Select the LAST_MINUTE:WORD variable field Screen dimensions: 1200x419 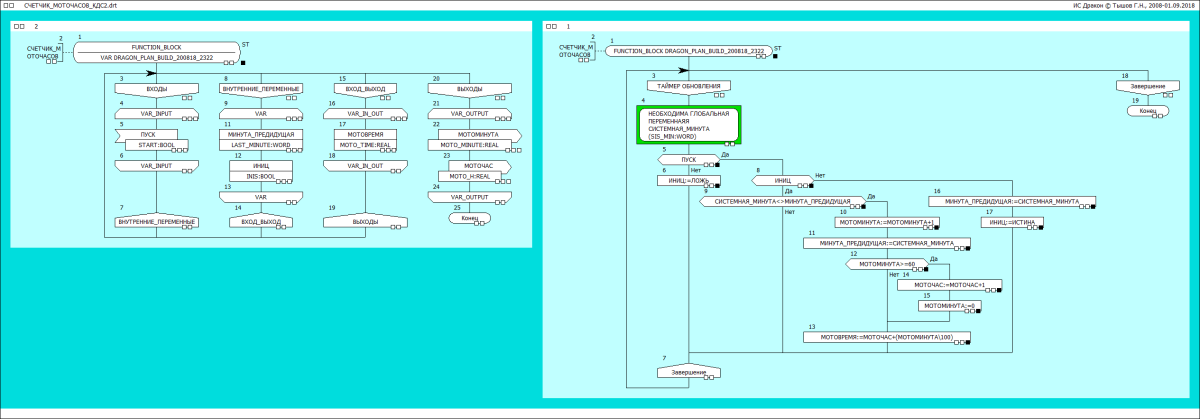260,145
